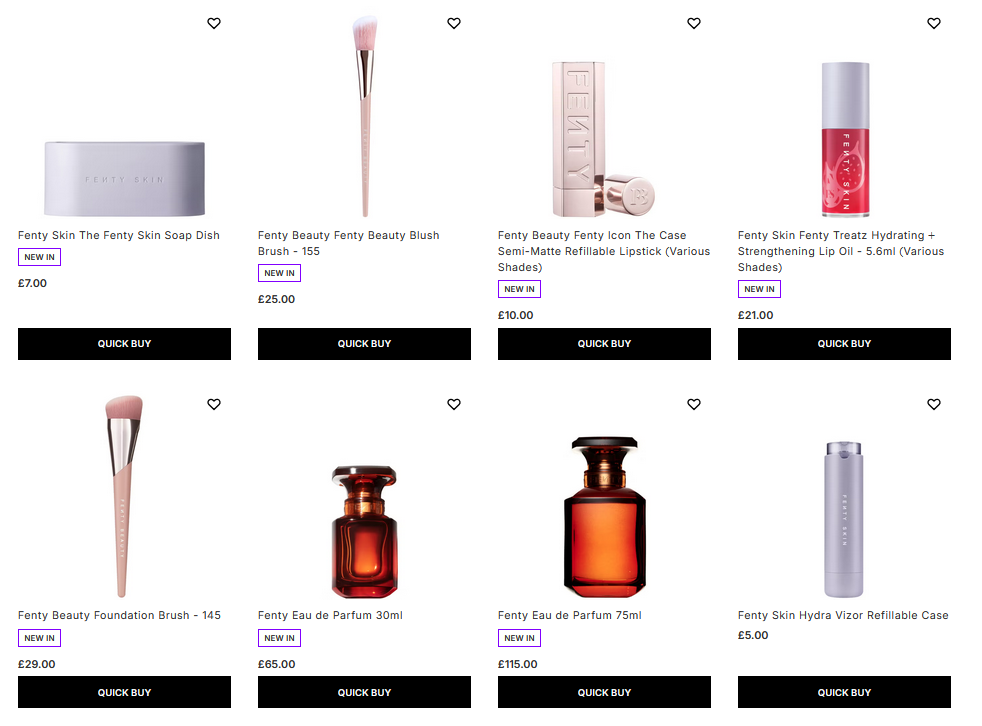
Task: Open the Fenty Icon Refillable Lipstick listing
Action: [604, 251]
